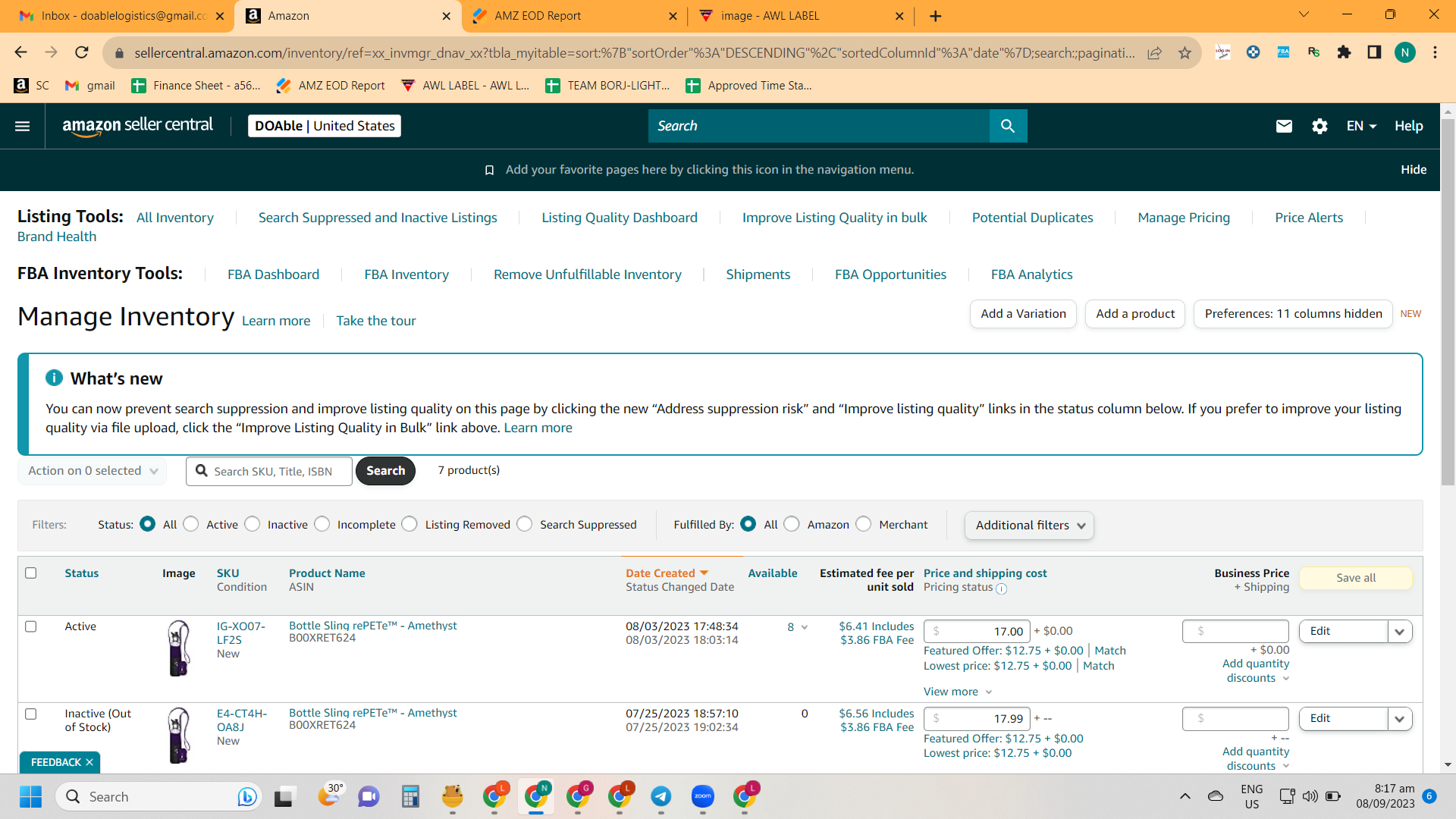This screenshot has width=1456, height=819.
Task: Select Fulfilled By Amazon filter
Action: (792, 524)
